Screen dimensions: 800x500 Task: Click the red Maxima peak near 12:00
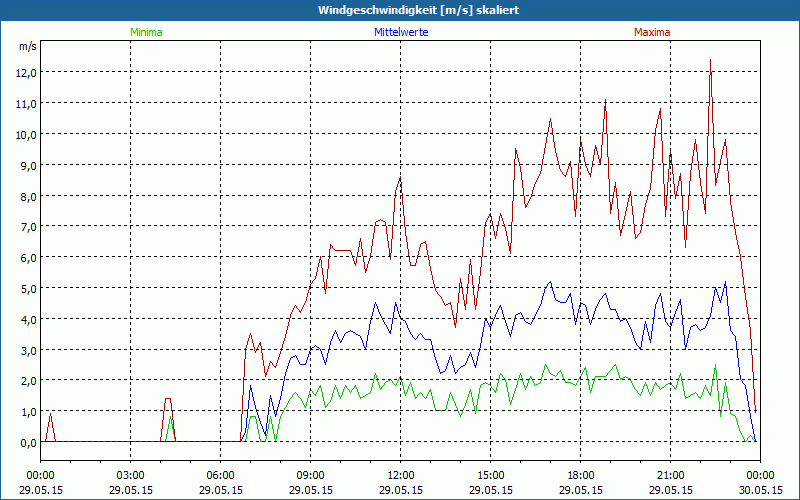(x=401, y=178)
